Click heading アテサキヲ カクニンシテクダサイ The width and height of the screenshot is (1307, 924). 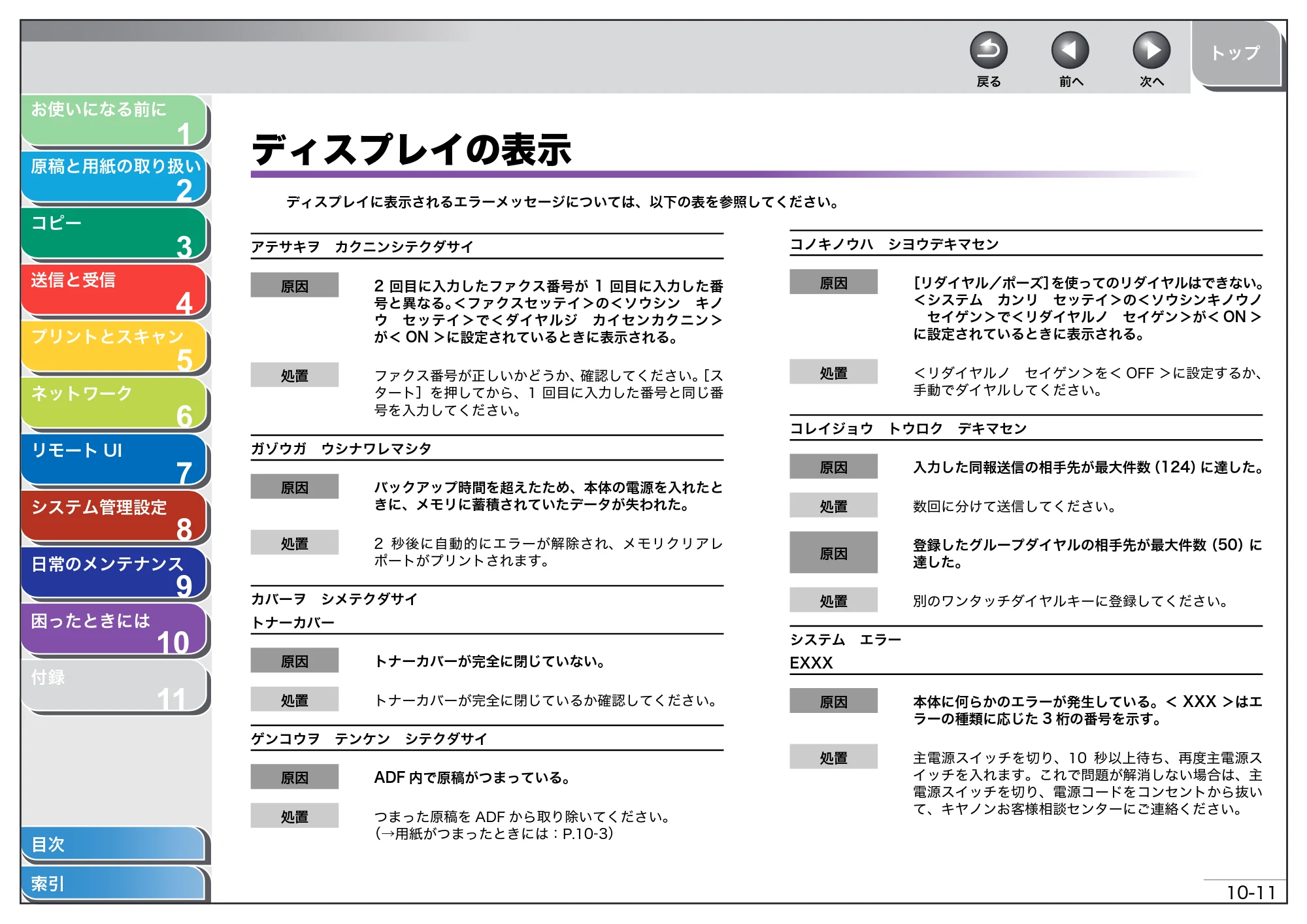[362, 247]
